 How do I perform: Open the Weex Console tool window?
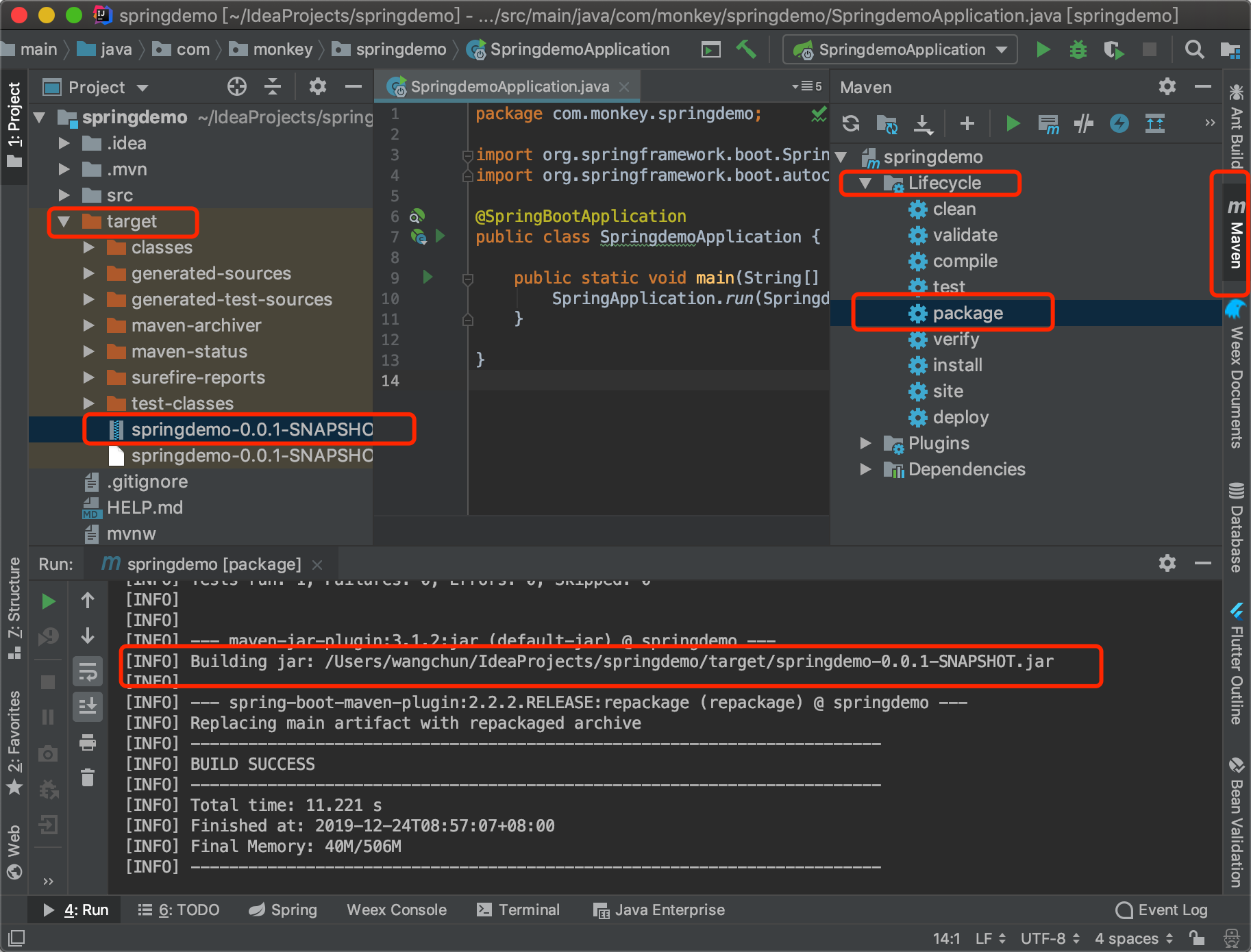click(x=397, y=910)
